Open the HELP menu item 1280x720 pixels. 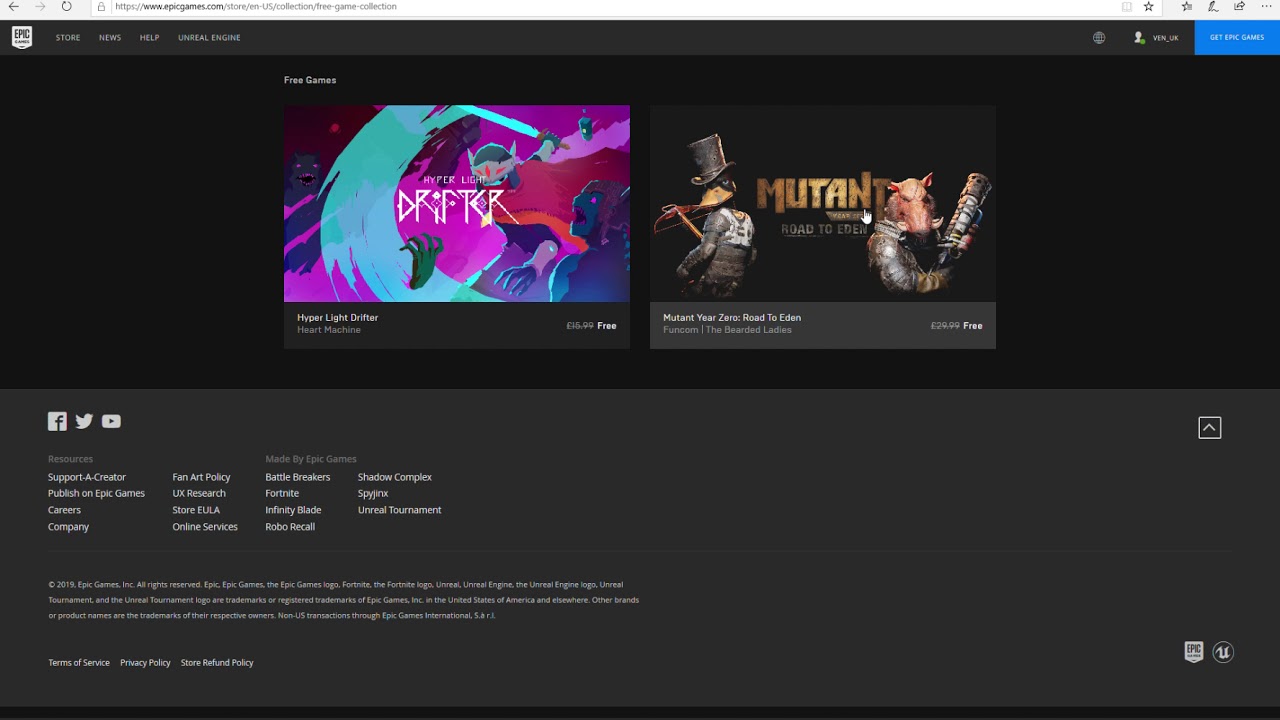tap(149, 37)
